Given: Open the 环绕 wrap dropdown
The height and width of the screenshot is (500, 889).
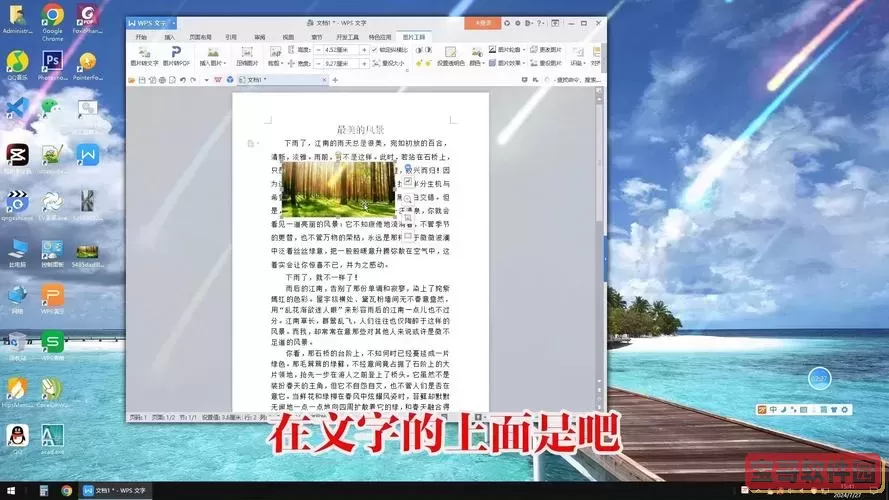Looking at the screenshot, I should coord(577,56).
